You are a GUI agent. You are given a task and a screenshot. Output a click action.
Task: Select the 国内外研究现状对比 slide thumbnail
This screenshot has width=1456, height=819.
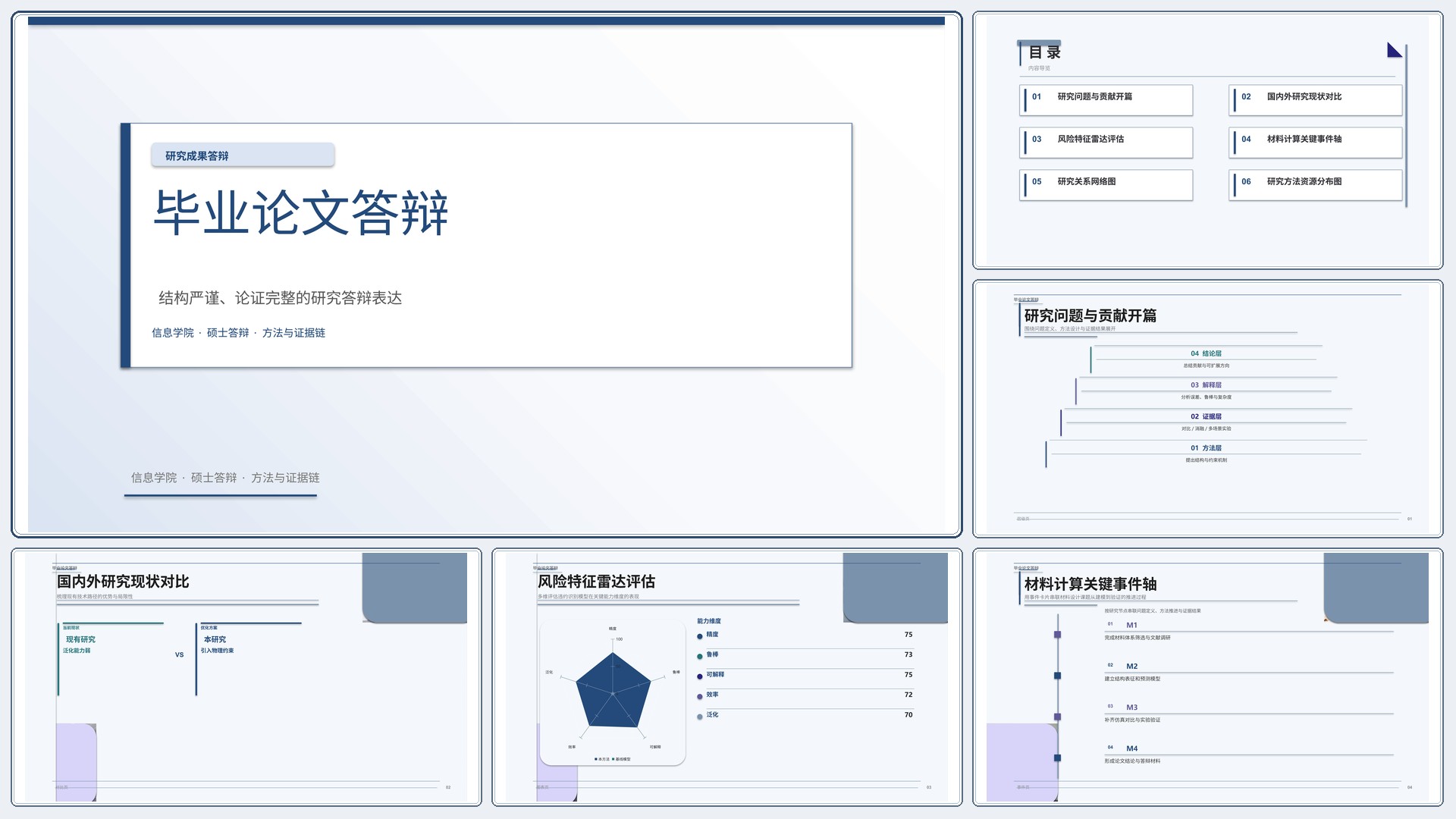[246, 676]
